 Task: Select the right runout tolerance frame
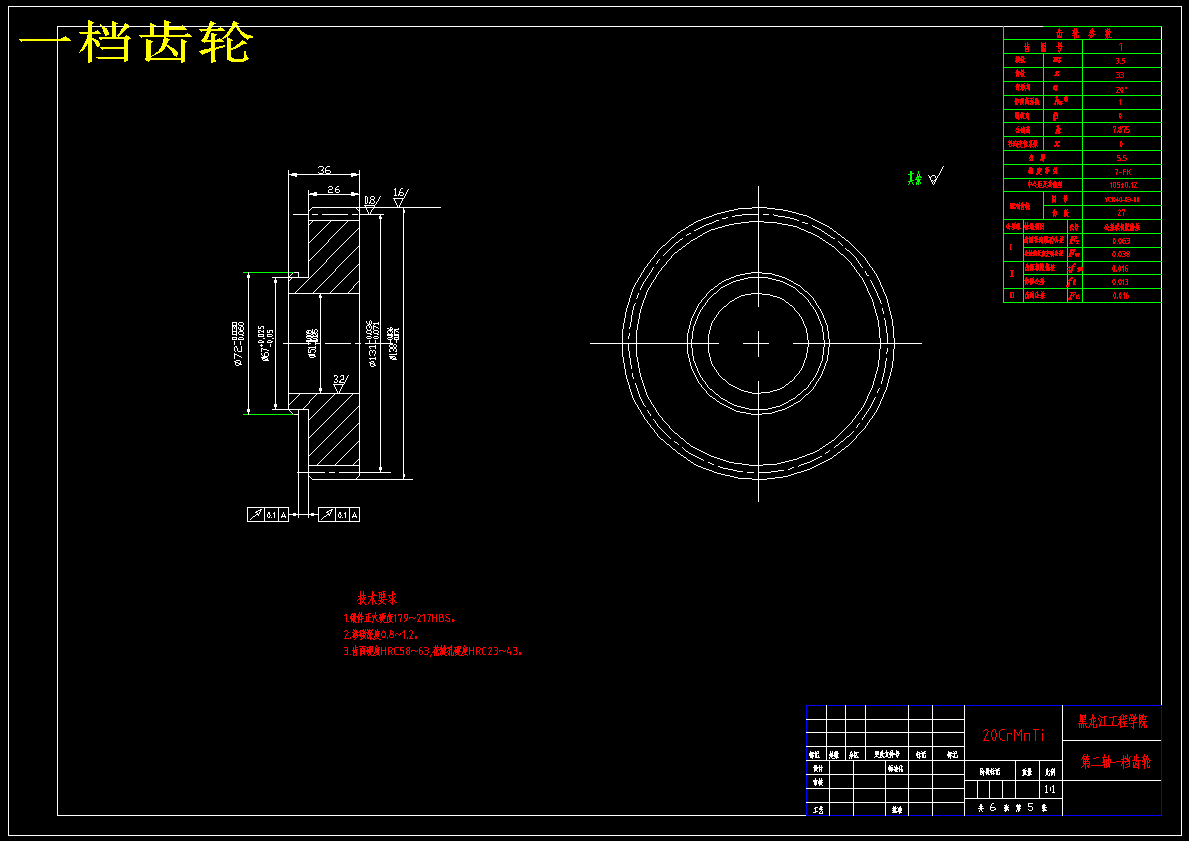339,515
